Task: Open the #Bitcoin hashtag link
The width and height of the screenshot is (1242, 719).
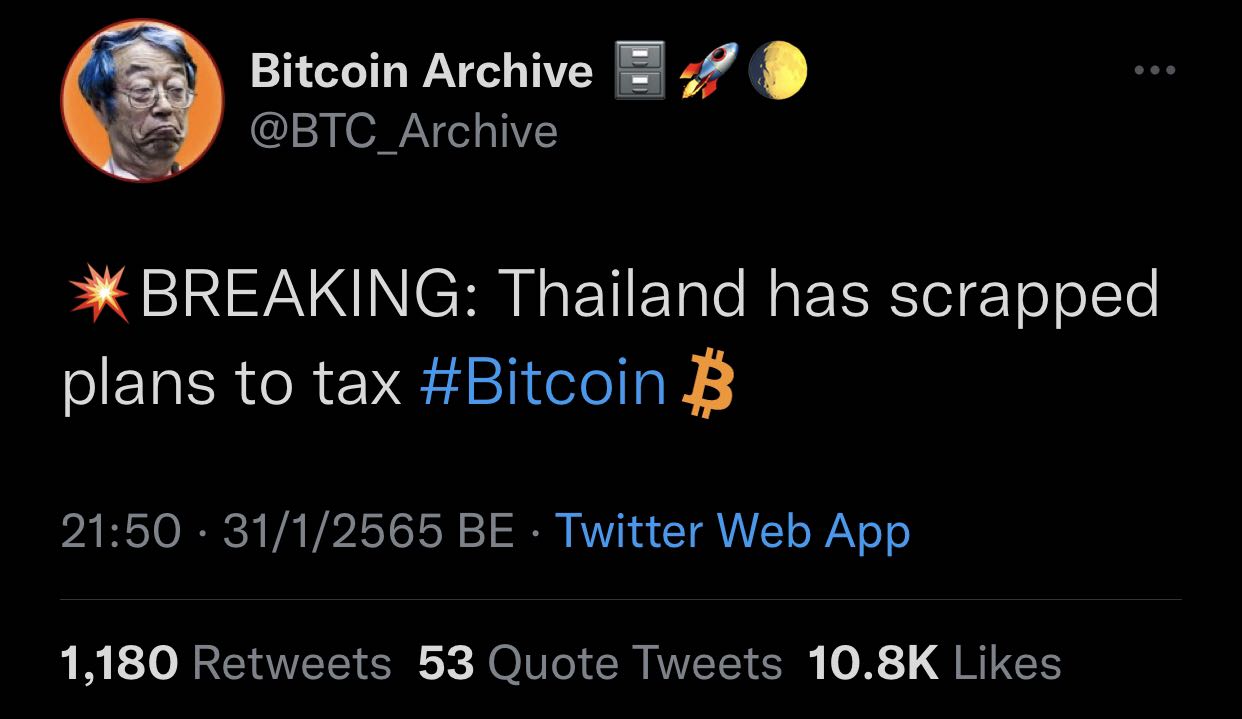Action: (x=544, y=381)
